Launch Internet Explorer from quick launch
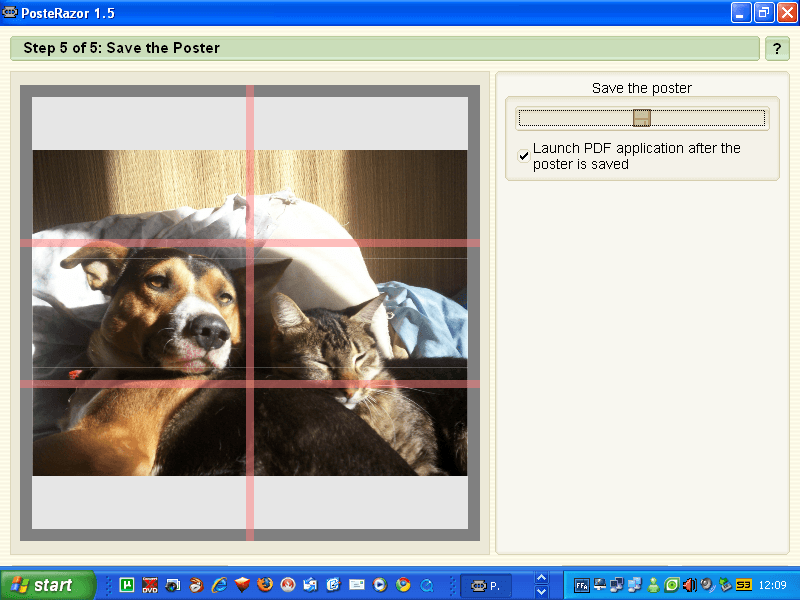Viewport: 800px width, 600px height. [219, 585]
